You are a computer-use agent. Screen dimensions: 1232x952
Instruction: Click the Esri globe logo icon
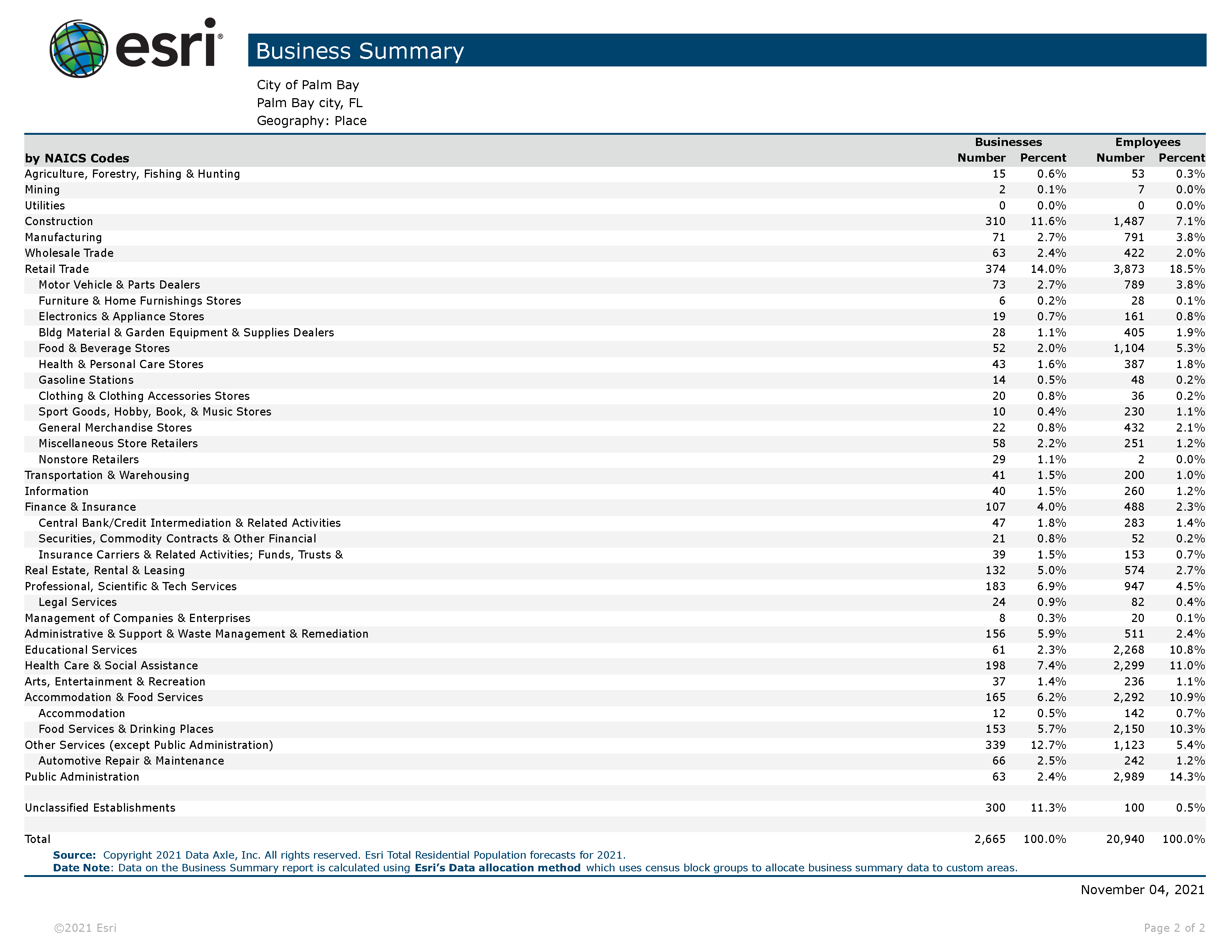click(79, 49)
